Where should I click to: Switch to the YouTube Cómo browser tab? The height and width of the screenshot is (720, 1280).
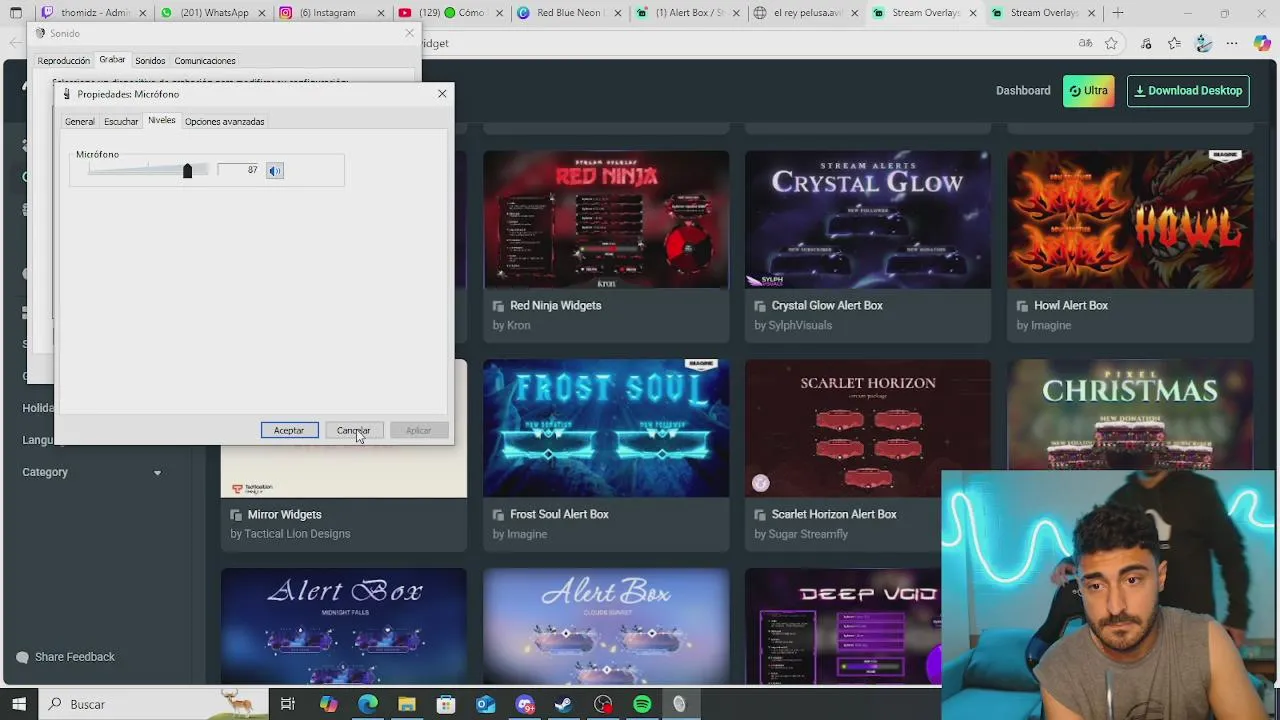pyautogui.click(x=452, y=13)
